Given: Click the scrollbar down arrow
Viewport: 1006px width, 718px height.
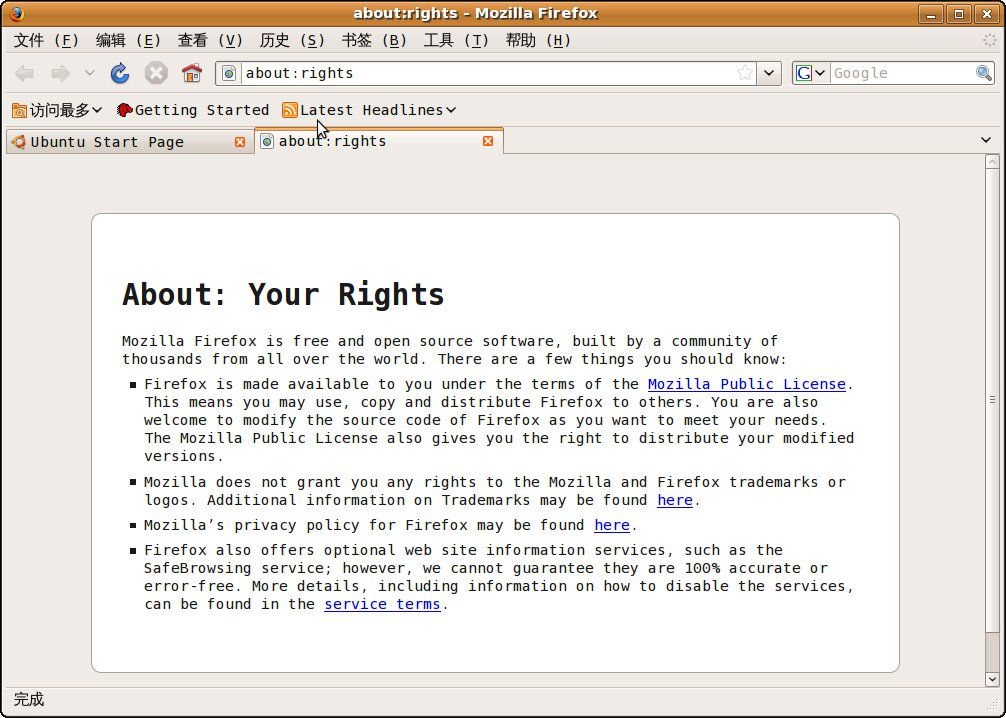Looking at the screenshot, I should click(993, 679).
